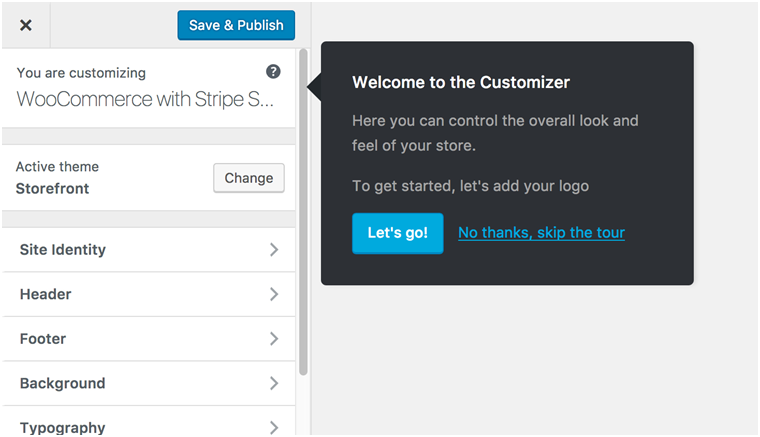Expand Header via its chevron arrow

[x=274, y=294]
